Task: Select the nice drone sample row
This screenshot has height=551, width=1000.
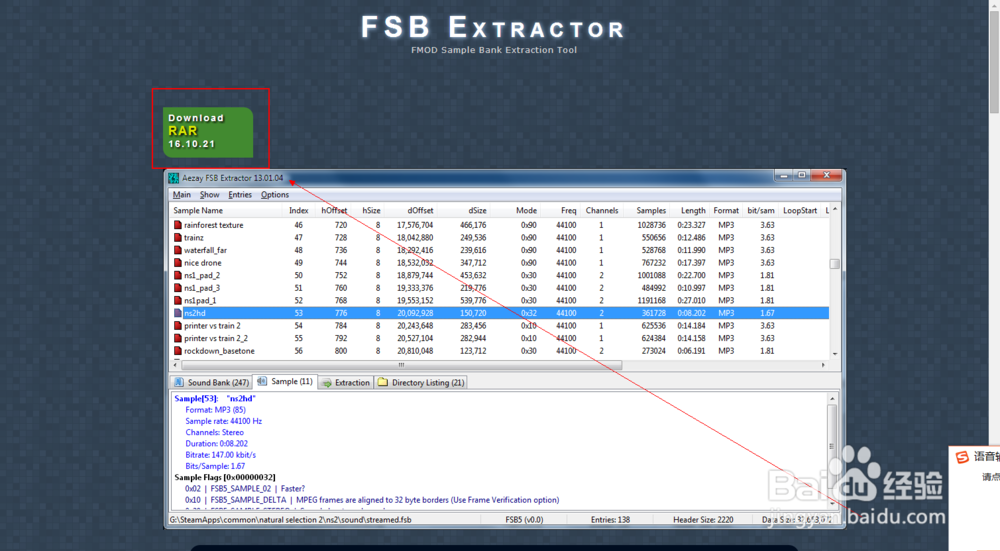Action: point(499,262)
